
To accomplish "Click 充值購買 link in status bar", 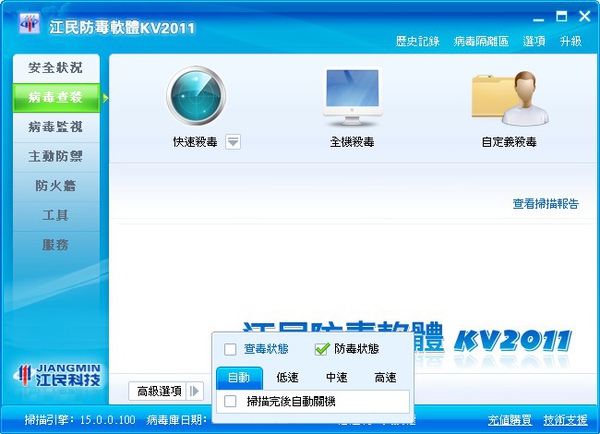I will 510,420.
